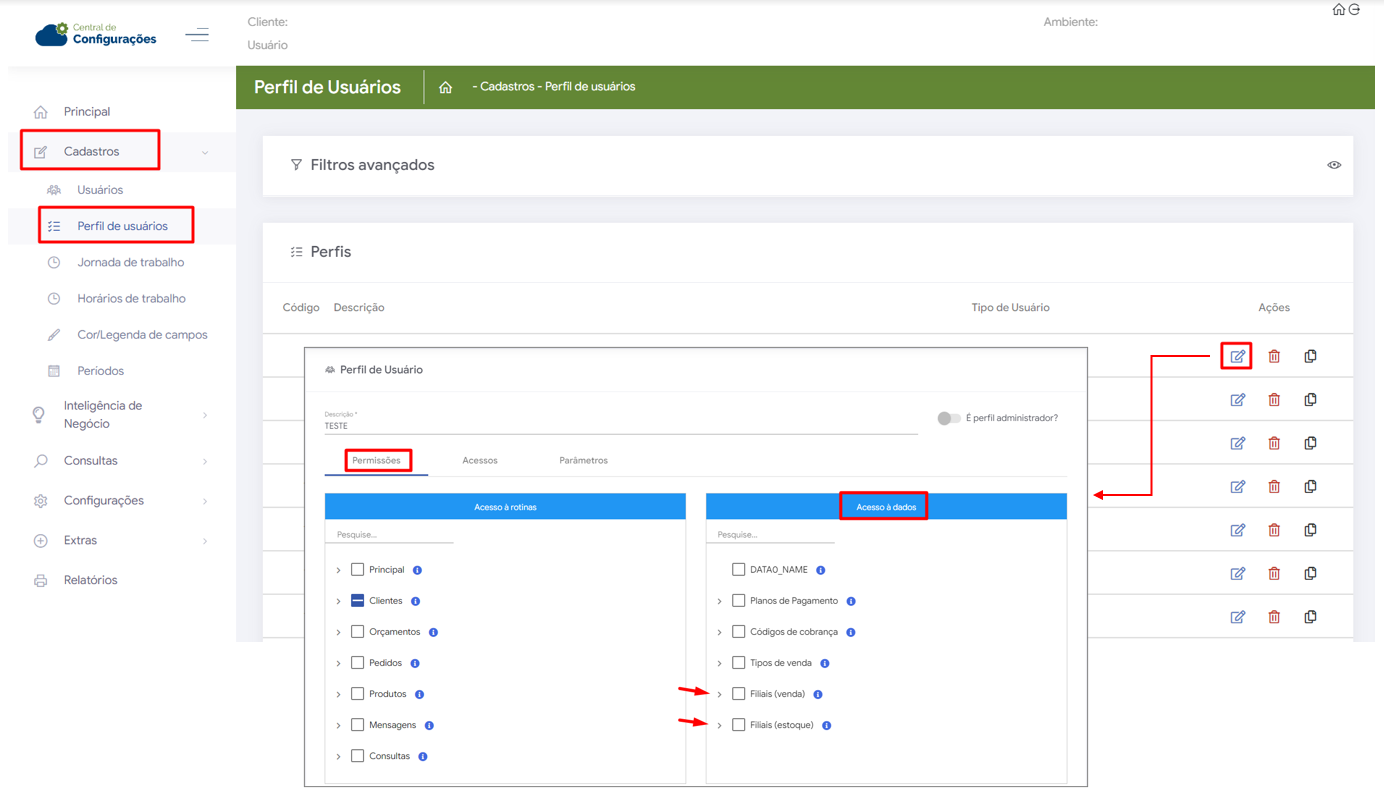
Task: Open the Parâmetros tab
Action: pyautogui.click(x=583, y=460)
